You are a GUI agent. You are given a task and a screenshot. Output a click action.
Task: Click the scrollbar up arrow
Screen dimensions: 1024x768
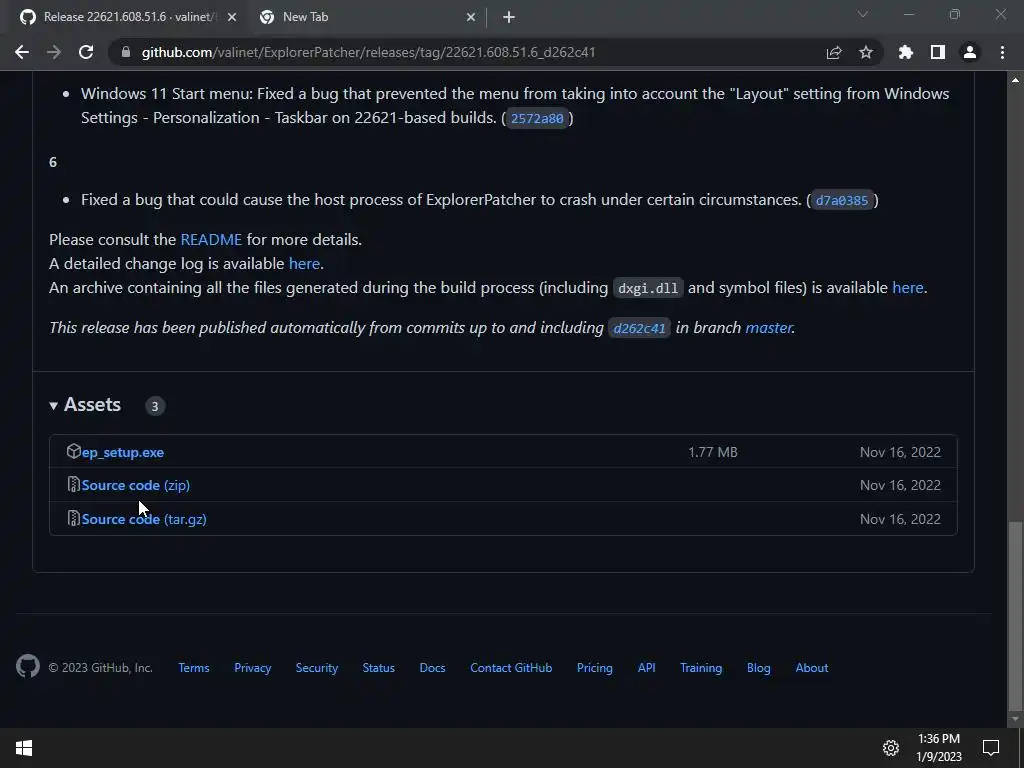pos(1015,80)
